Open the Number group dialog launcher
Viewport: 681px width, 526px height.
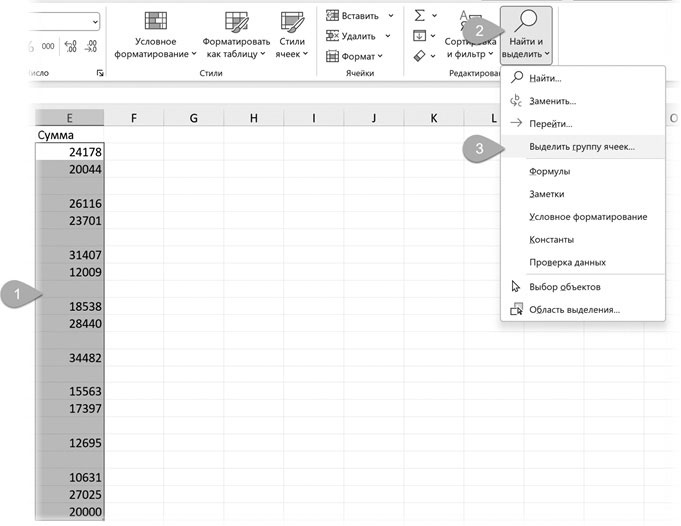tap(99, 74)
